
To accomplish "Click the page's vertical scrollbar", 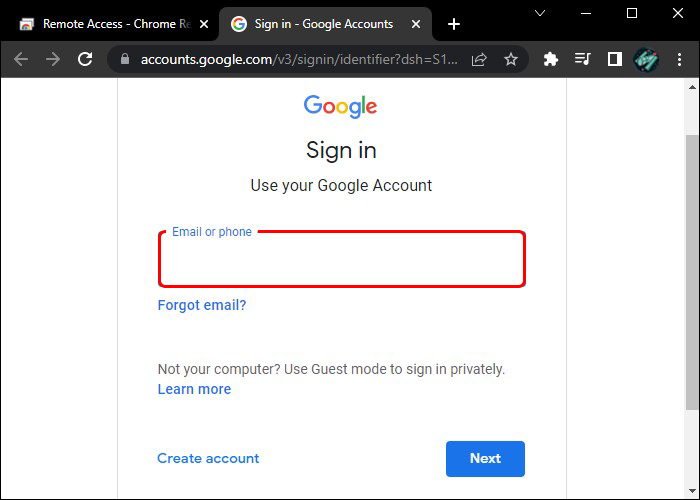I will tap(692, 270).
